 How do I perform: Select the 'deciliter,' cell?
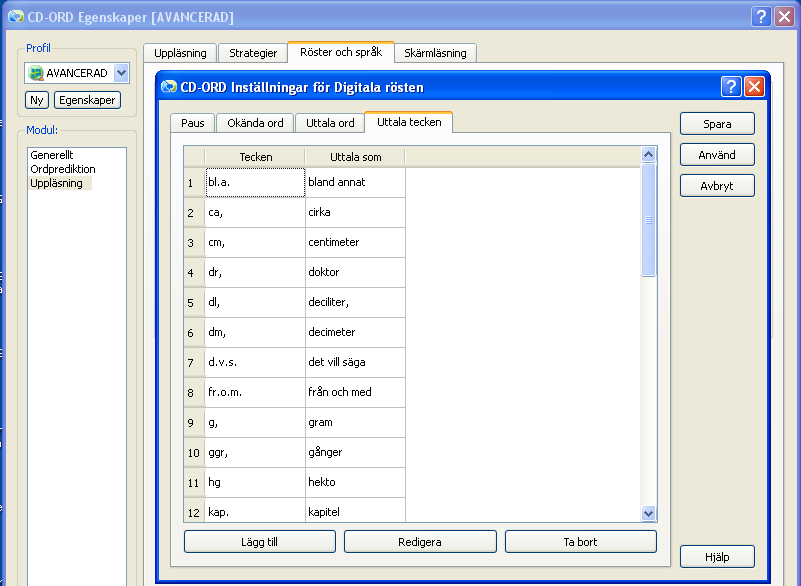pyautogui.click(x=356, y=302)
